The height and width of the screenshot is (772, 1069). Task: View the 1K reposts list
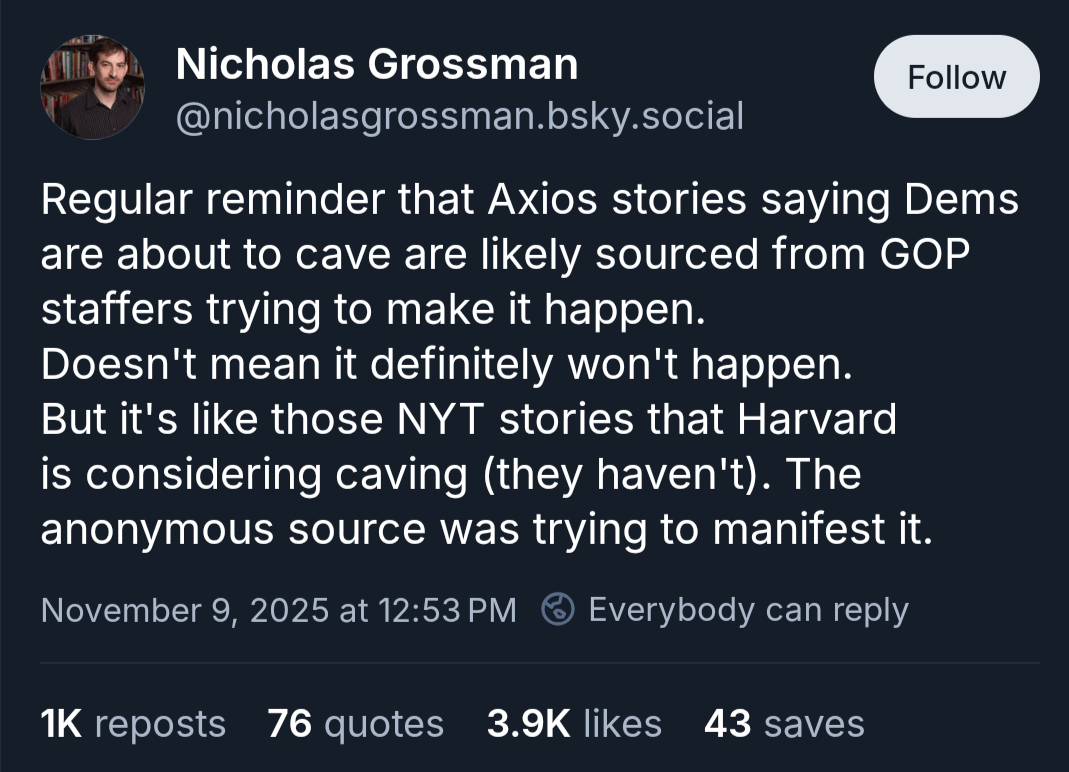pyautogui.click(x=133, y=723)
